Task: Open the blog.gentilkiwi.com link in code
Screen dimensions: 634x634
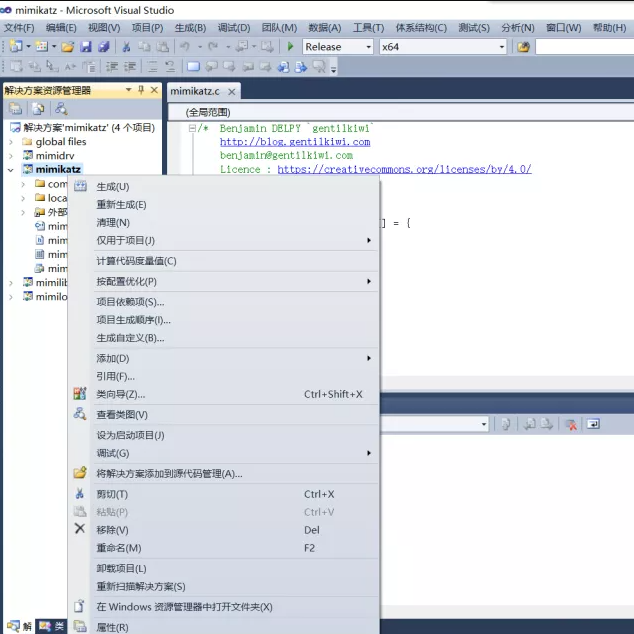Action: coord(295,142)
